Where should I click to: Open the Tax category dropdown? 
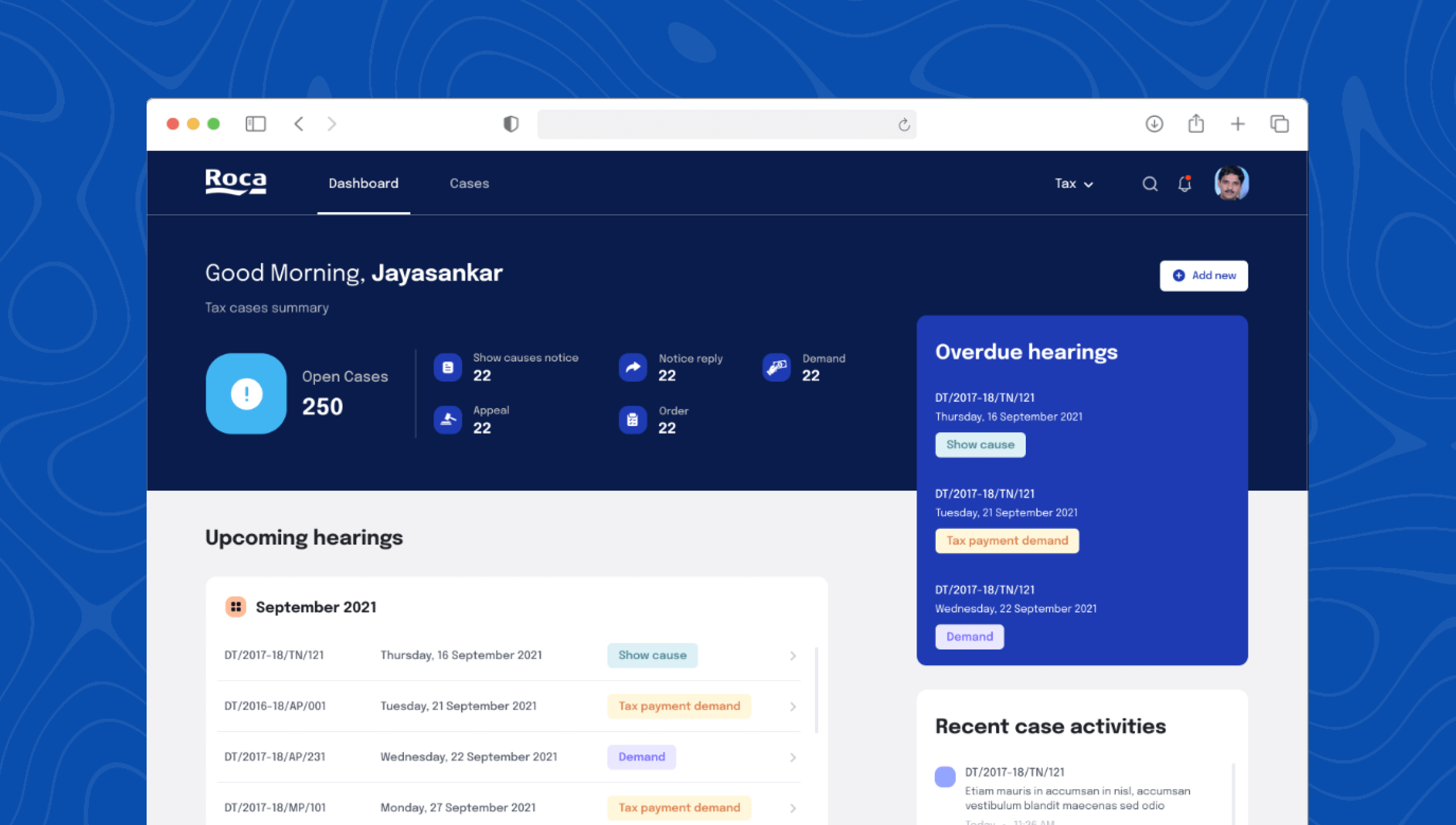pos(1074,184)
